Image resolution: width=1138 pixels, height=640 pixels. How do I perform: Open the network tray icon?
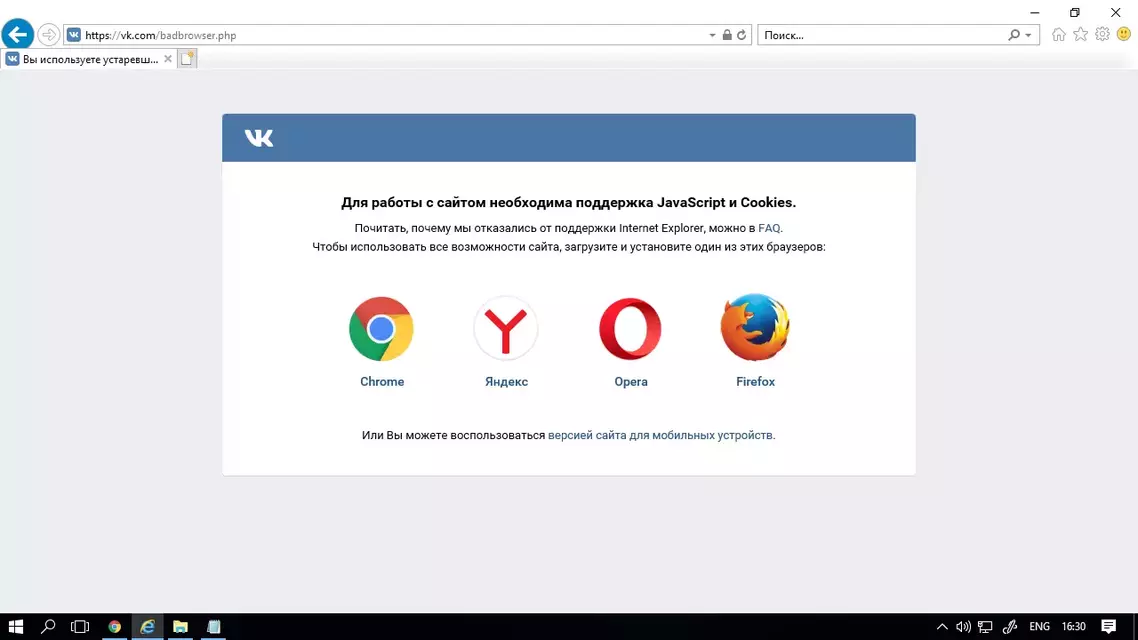tap(985, 627)
